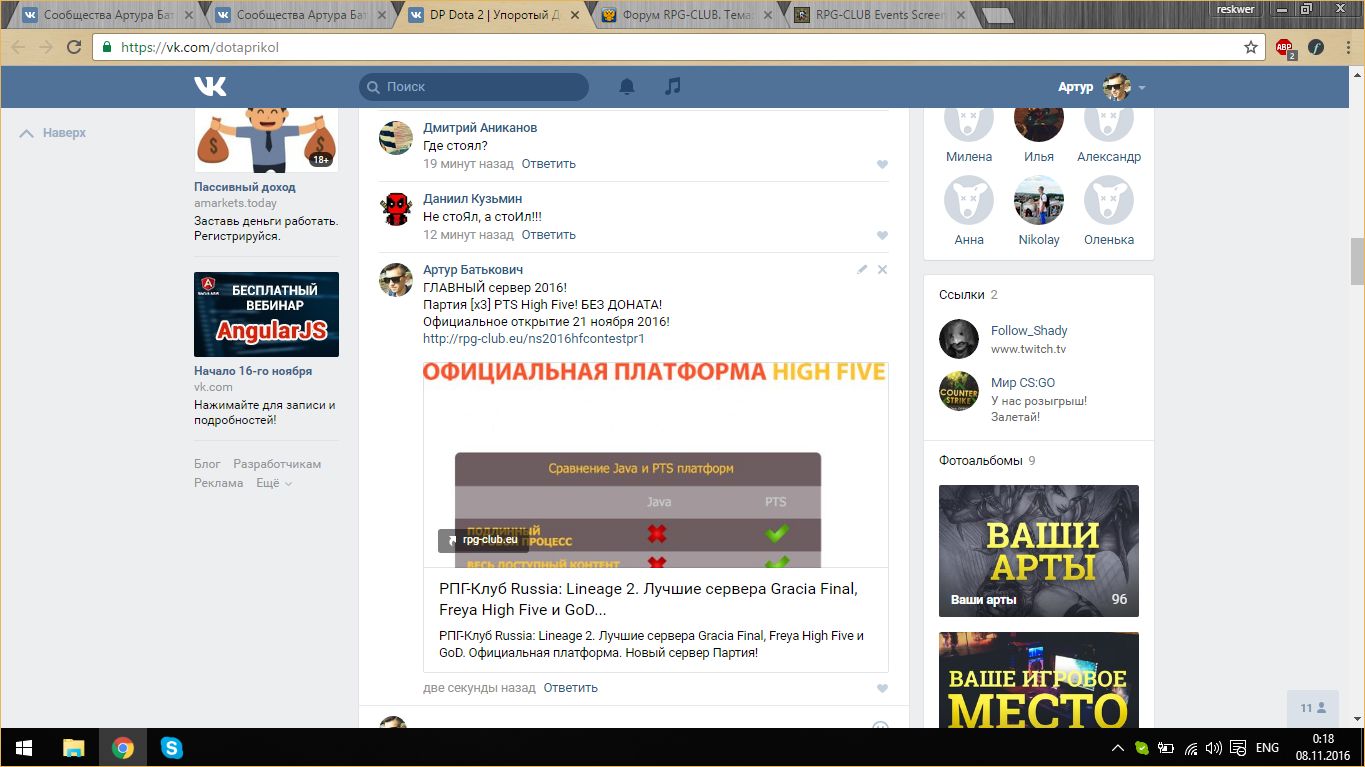Viewport: 1365px width, 767px height.
Task: Launch Skype from the taskbar
Action: coord(172,747)
